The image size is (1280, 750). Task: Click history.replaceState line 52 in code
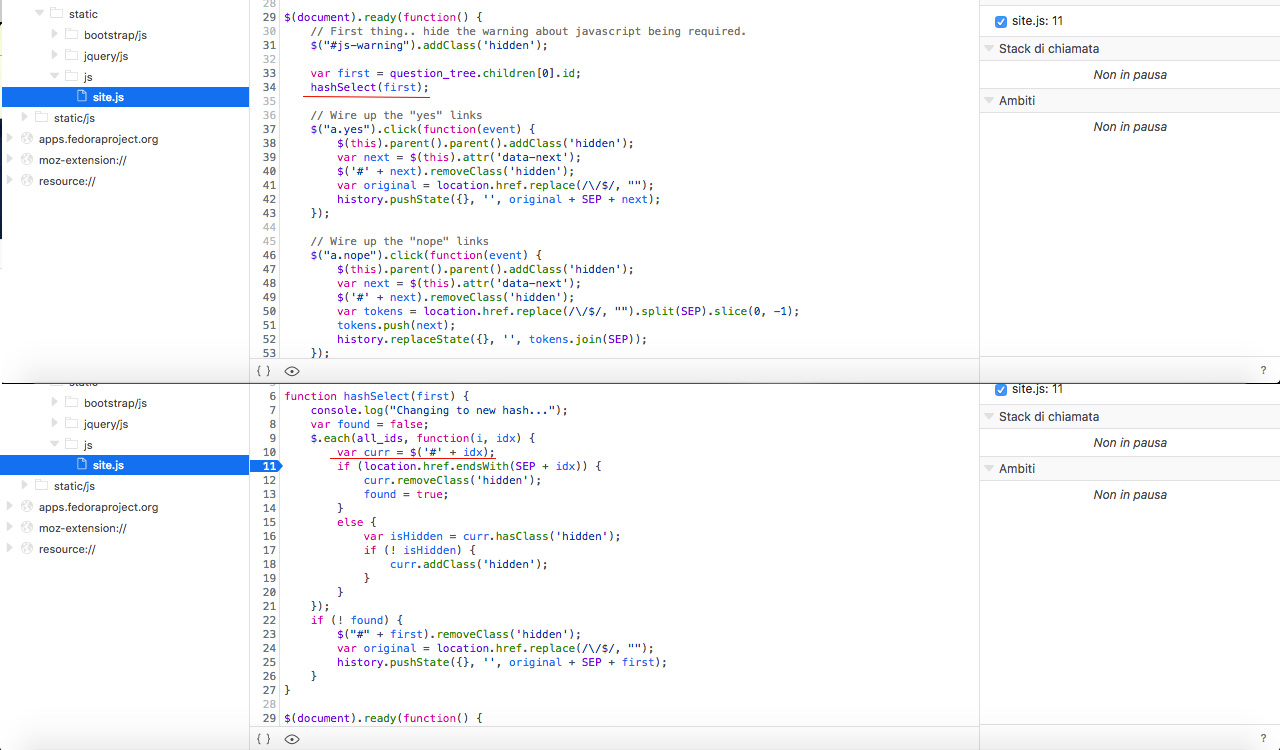click(x=492, y=340)
